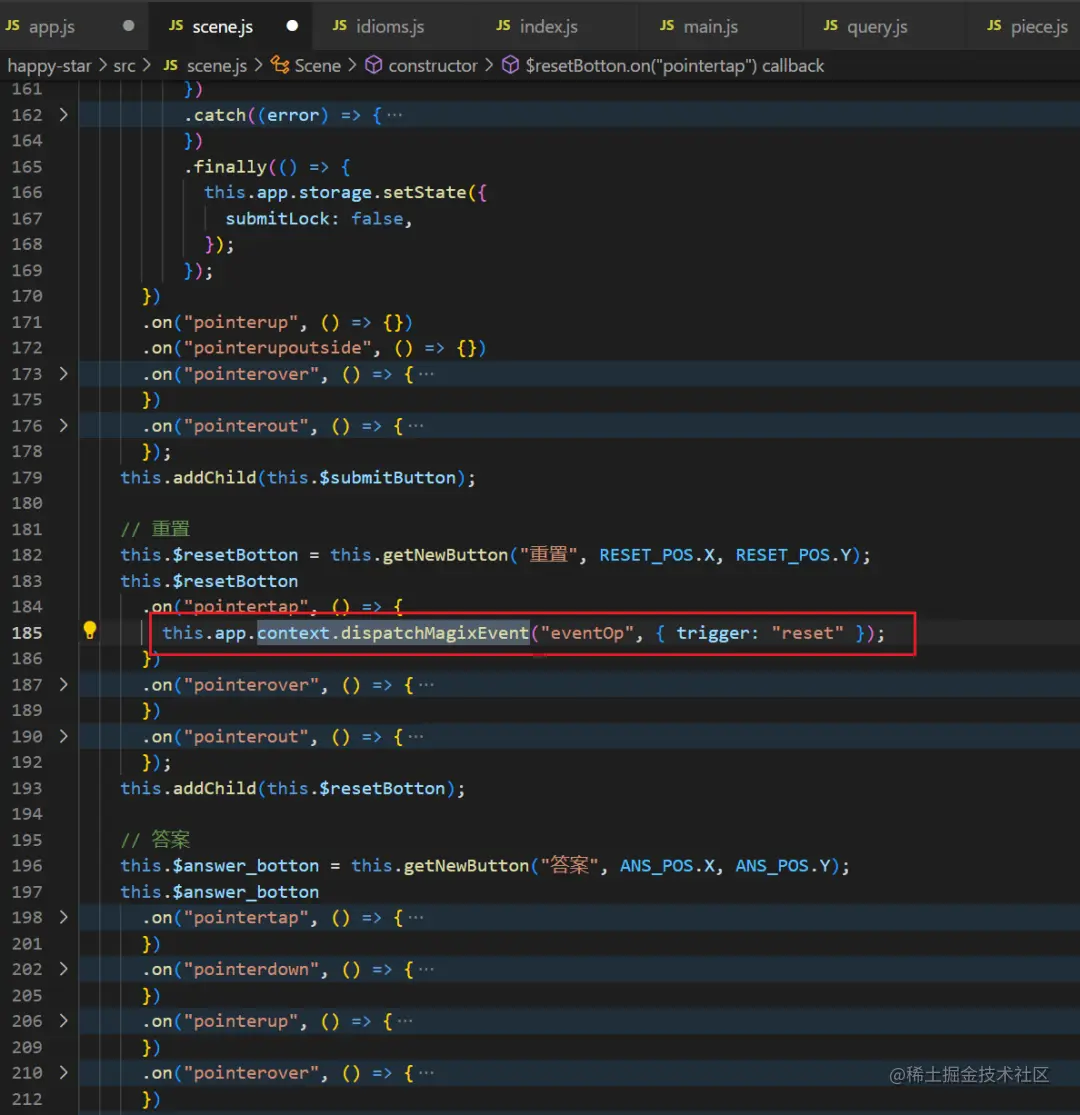
Task: Open the piece.js tab
Action: pyautogui.click(x=1039, y=26)
